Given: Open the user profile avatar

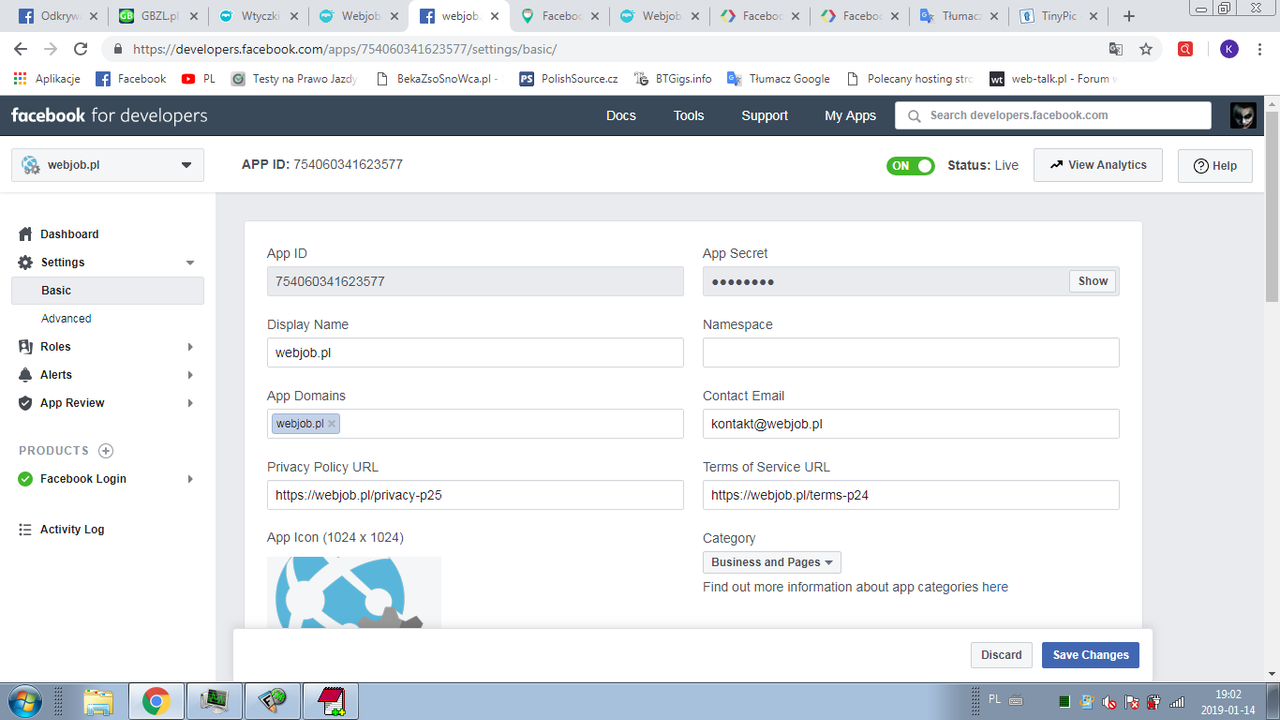Looking at the screenshot, I should point(1243,115).
